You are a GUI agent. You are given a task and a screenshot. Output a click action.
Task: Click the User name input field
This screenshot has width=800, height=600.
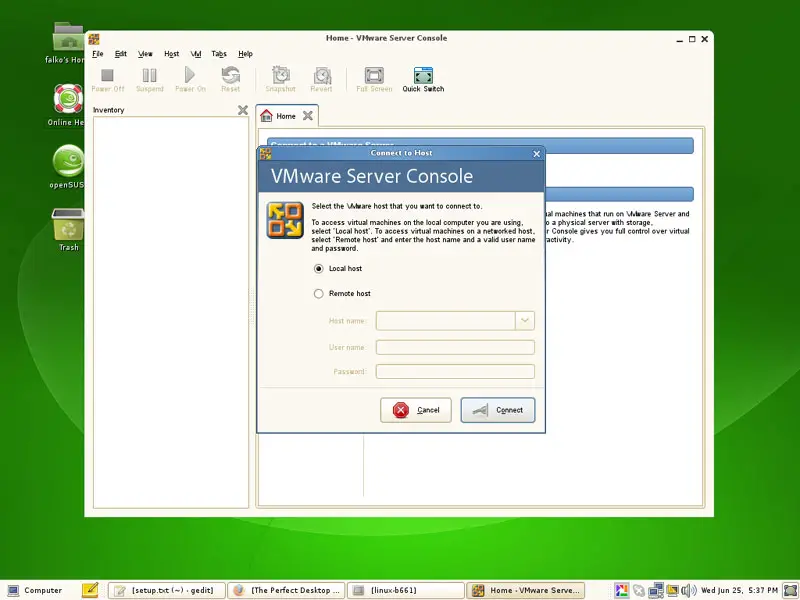[x=455, y=347]
